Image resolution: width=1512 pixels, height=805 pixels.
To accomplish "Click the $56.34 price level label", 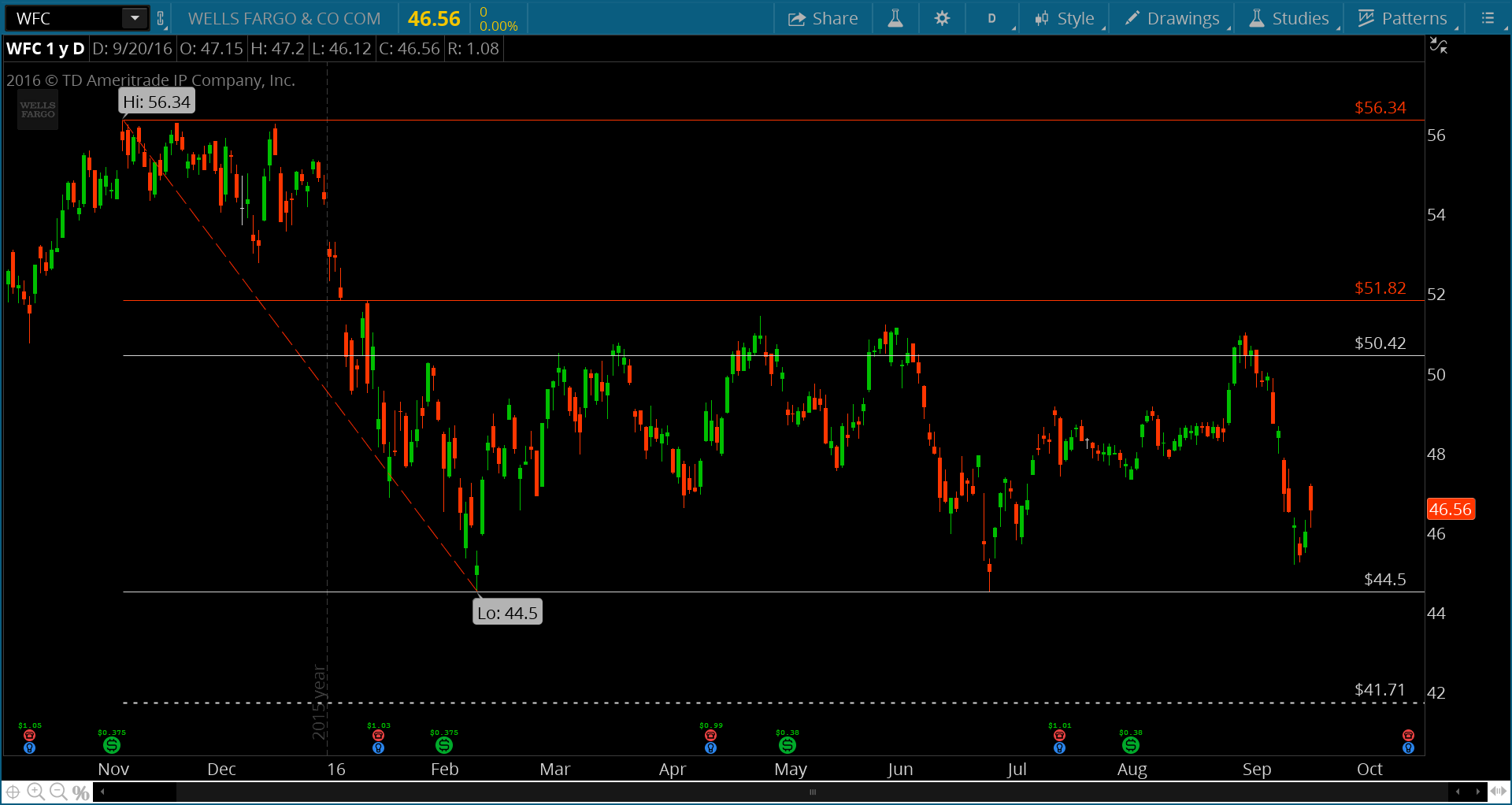I will 1380,107.
